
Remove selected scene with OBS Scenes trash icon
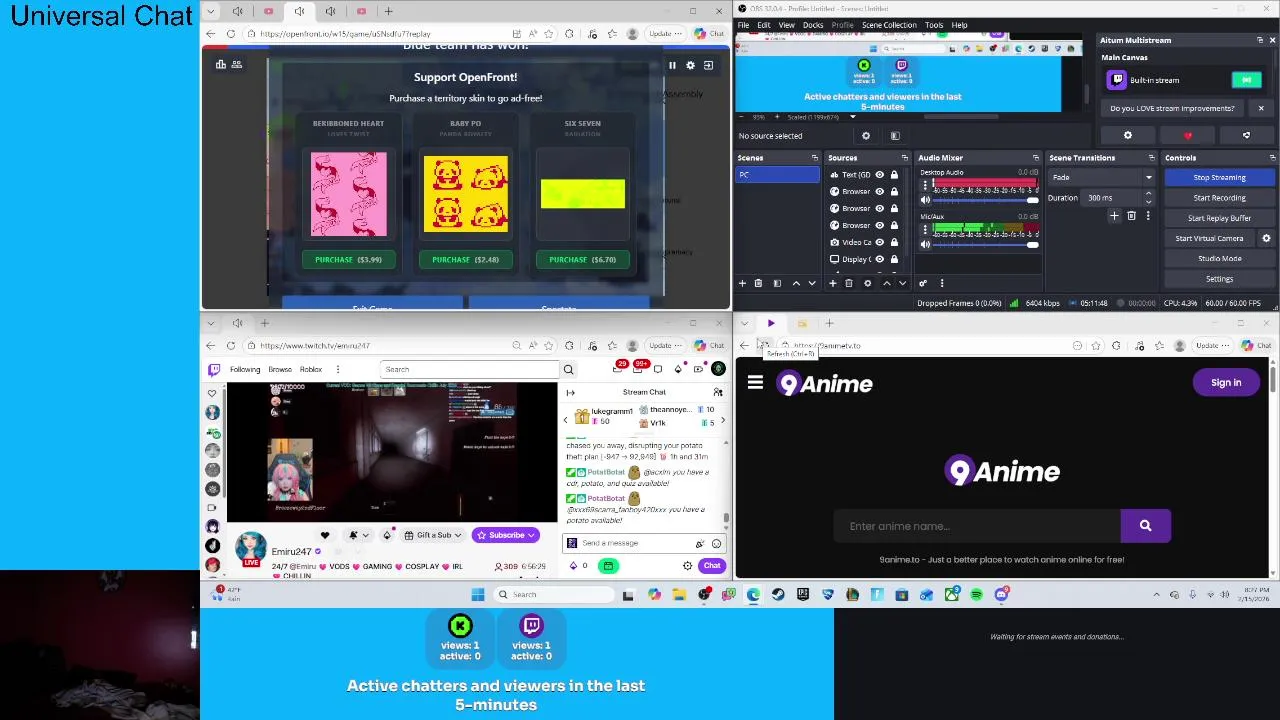click(758, 283)
